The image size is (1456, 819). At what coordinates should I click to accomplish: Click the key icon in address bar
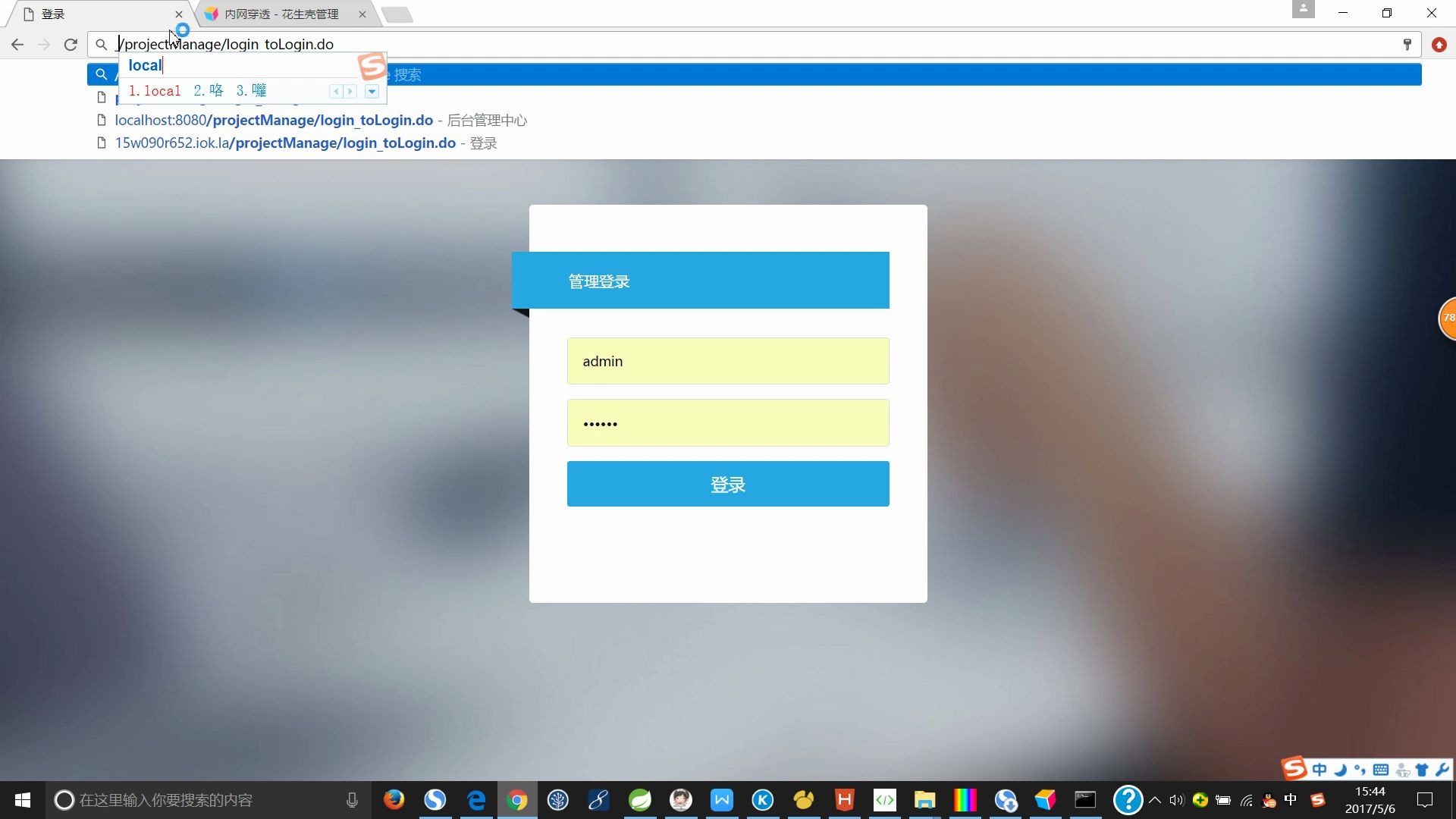[x=1407, y=45]
